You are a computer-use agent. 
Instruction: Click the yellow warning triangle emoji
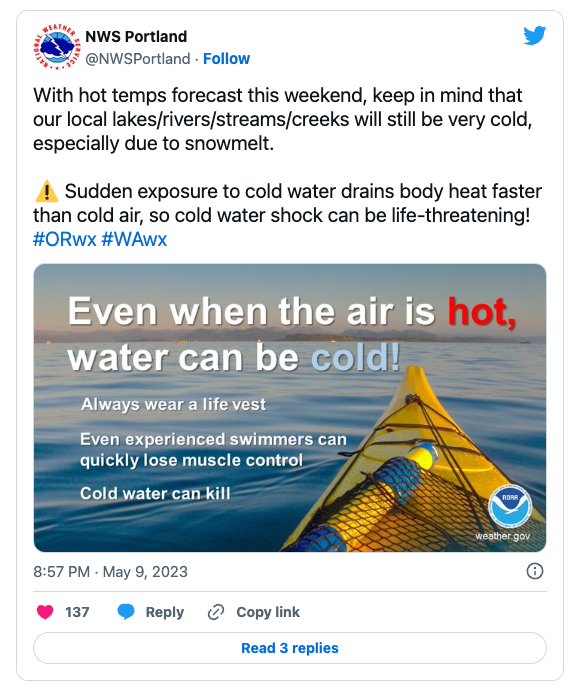pos(46,192)
